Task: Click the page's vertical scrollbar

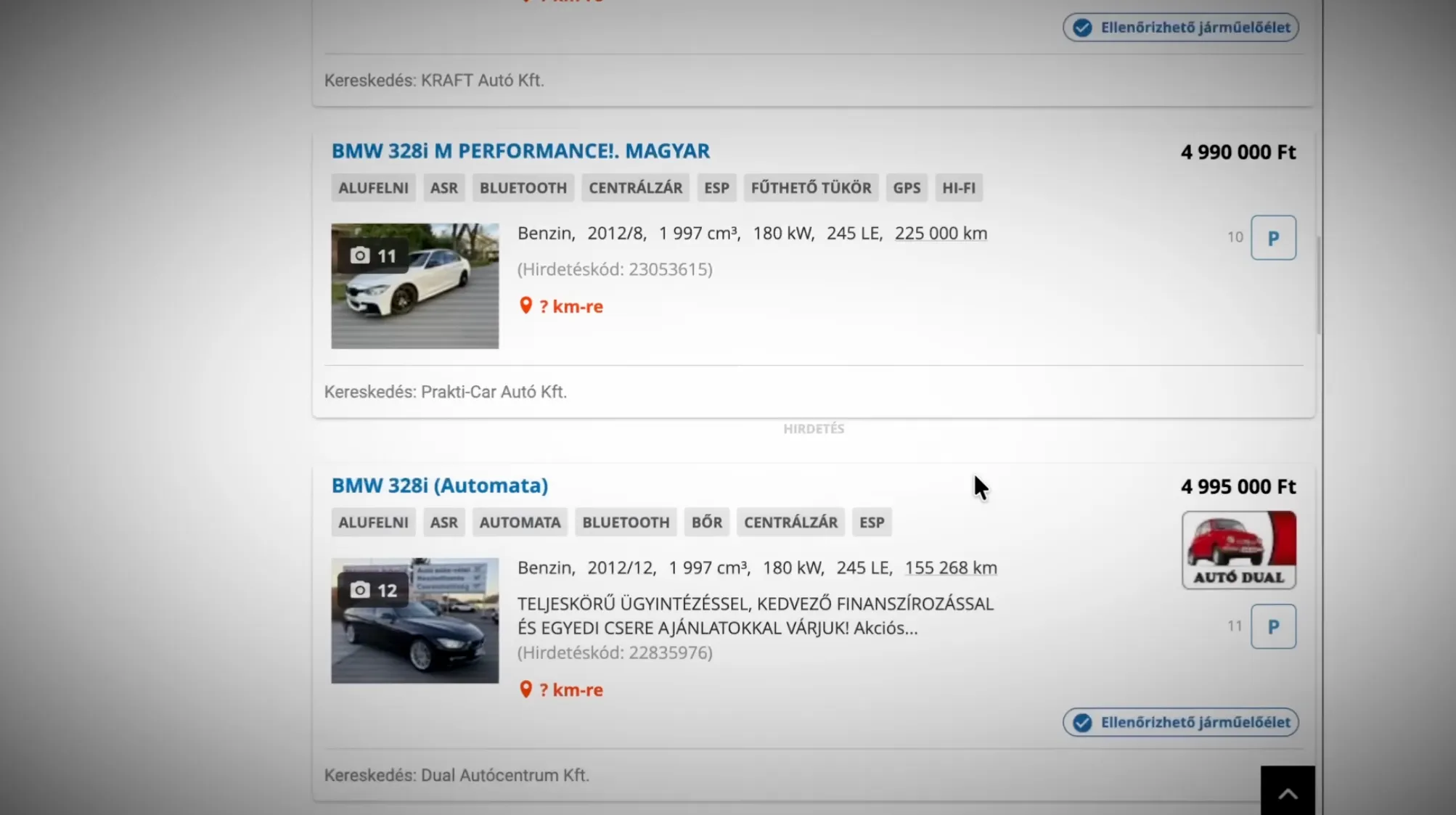Action: tap(1318, 285)
